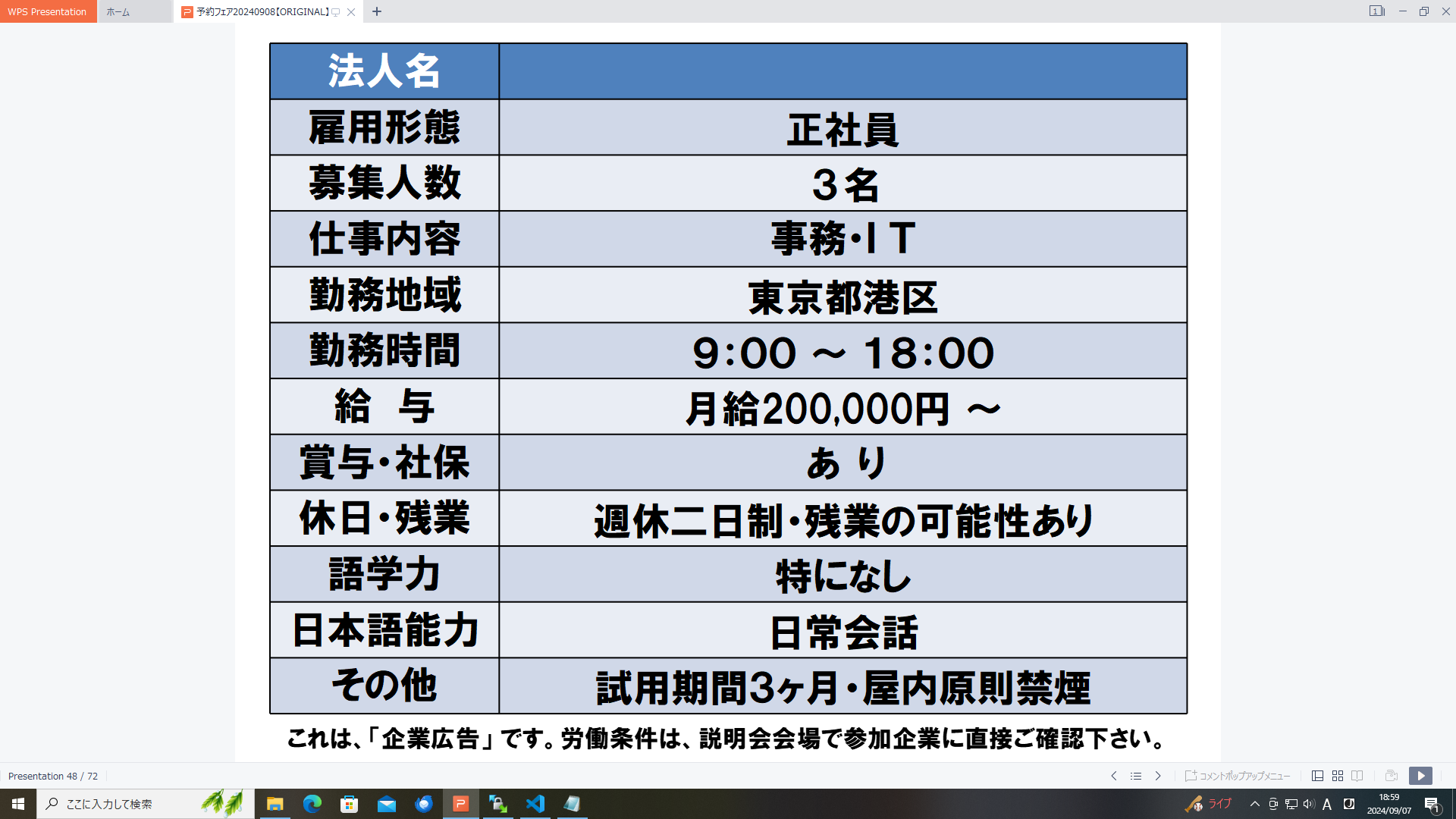Toggle IME input mode A
Viewport: 1456px width, 819px height.
[1327, 805]
